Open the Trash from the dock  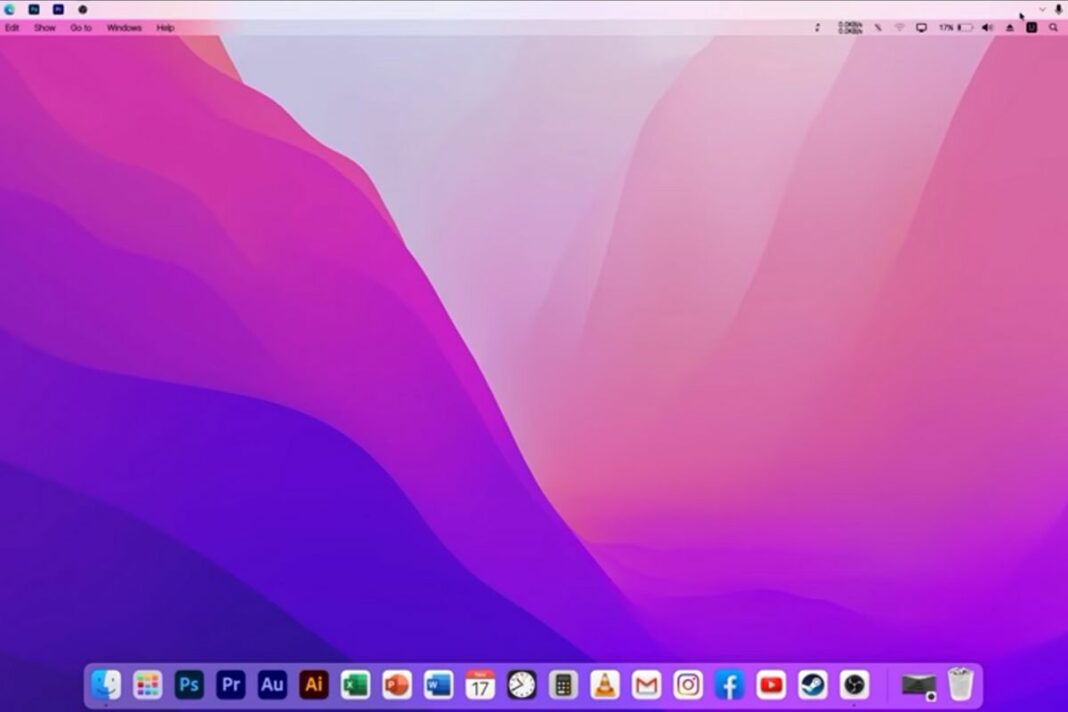(959, 685)
